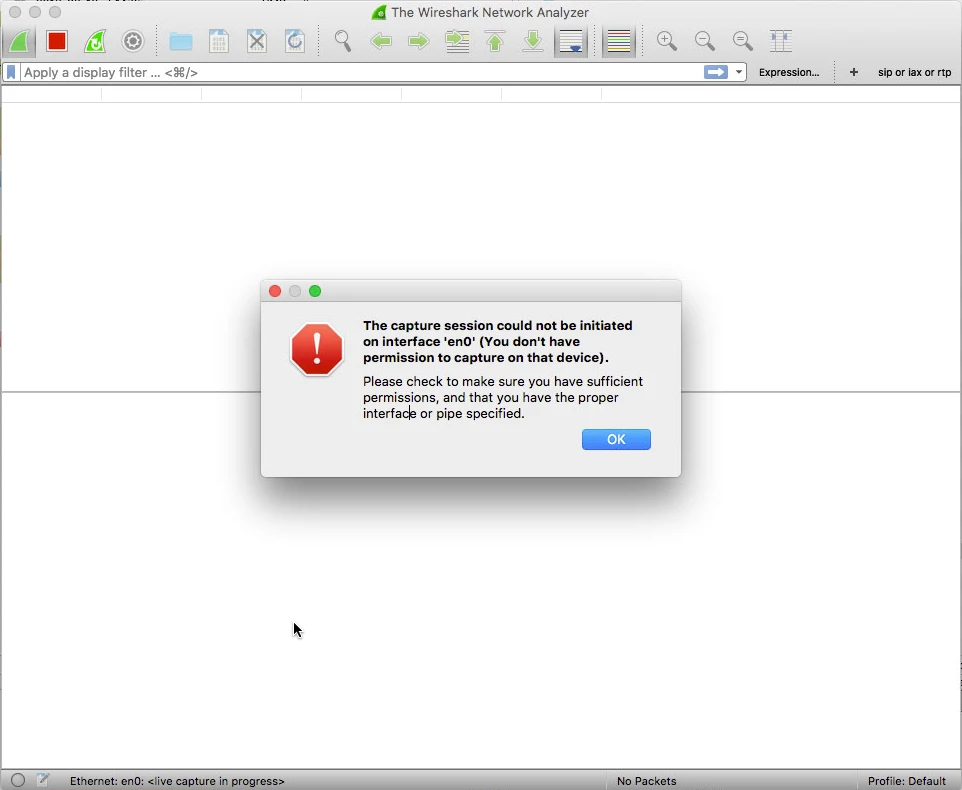
Task: Reset text to normal size
Action: point(743,42)
